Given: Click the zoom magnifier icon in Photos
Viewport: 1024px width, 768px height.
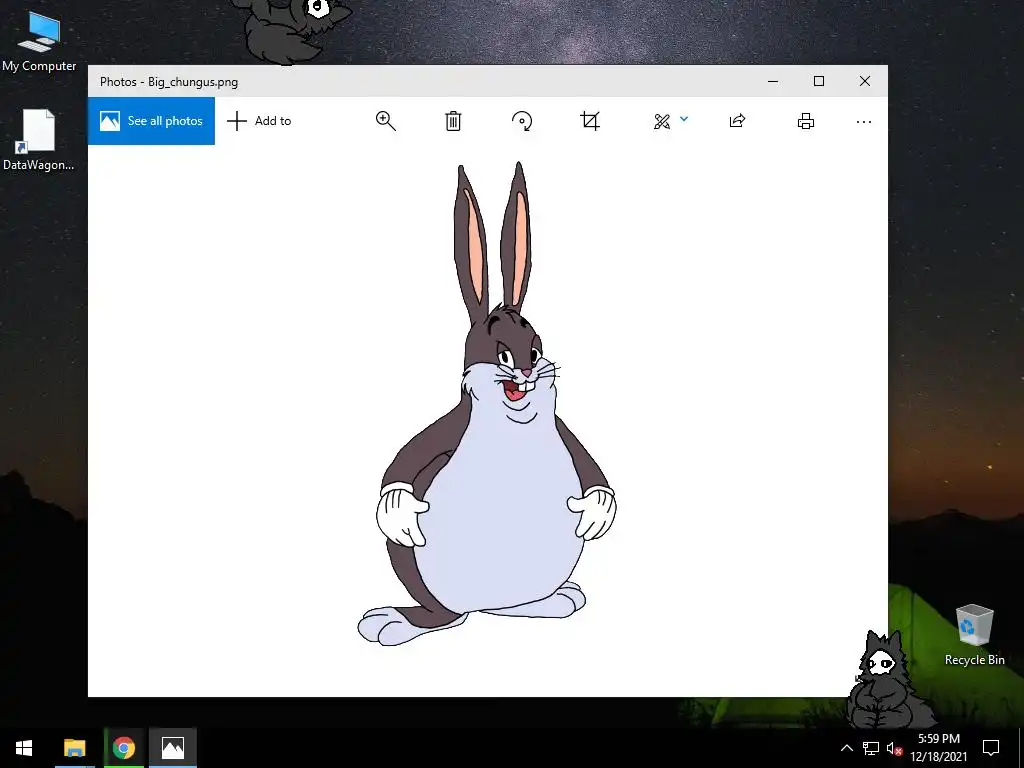Looking at the screenshot, I should [385, 121].
